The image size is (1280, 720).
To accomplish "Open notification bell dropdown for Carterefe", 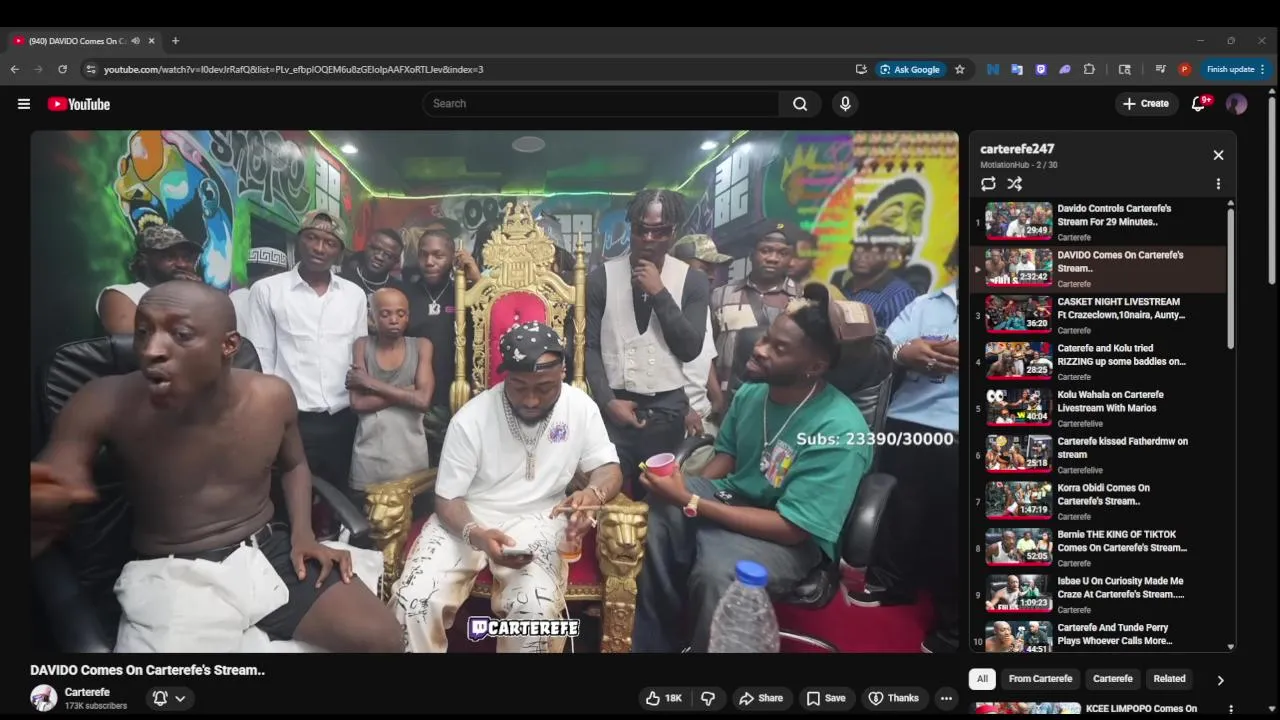I will 168,698.
